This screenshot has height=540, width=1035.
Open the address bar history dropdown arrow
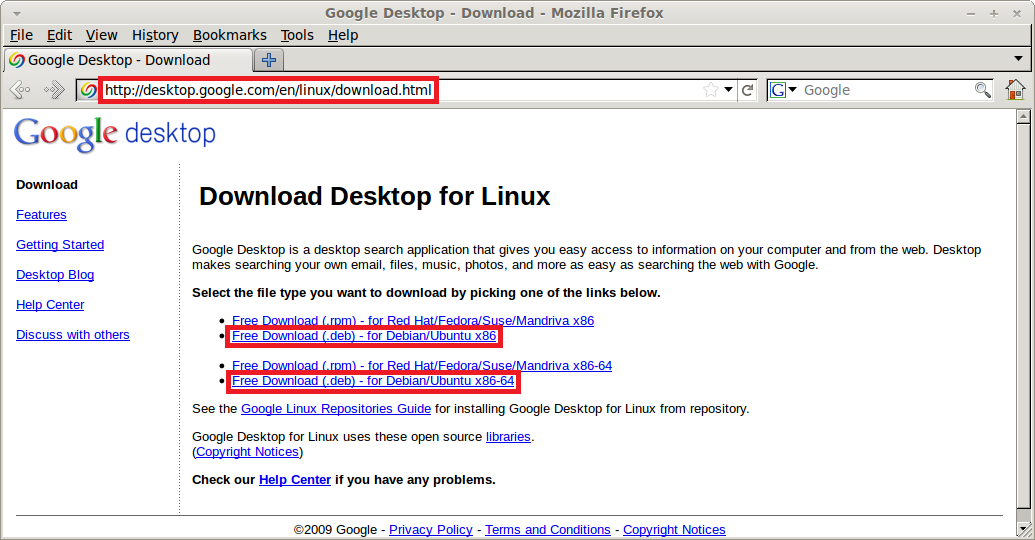tap(728, 90)
